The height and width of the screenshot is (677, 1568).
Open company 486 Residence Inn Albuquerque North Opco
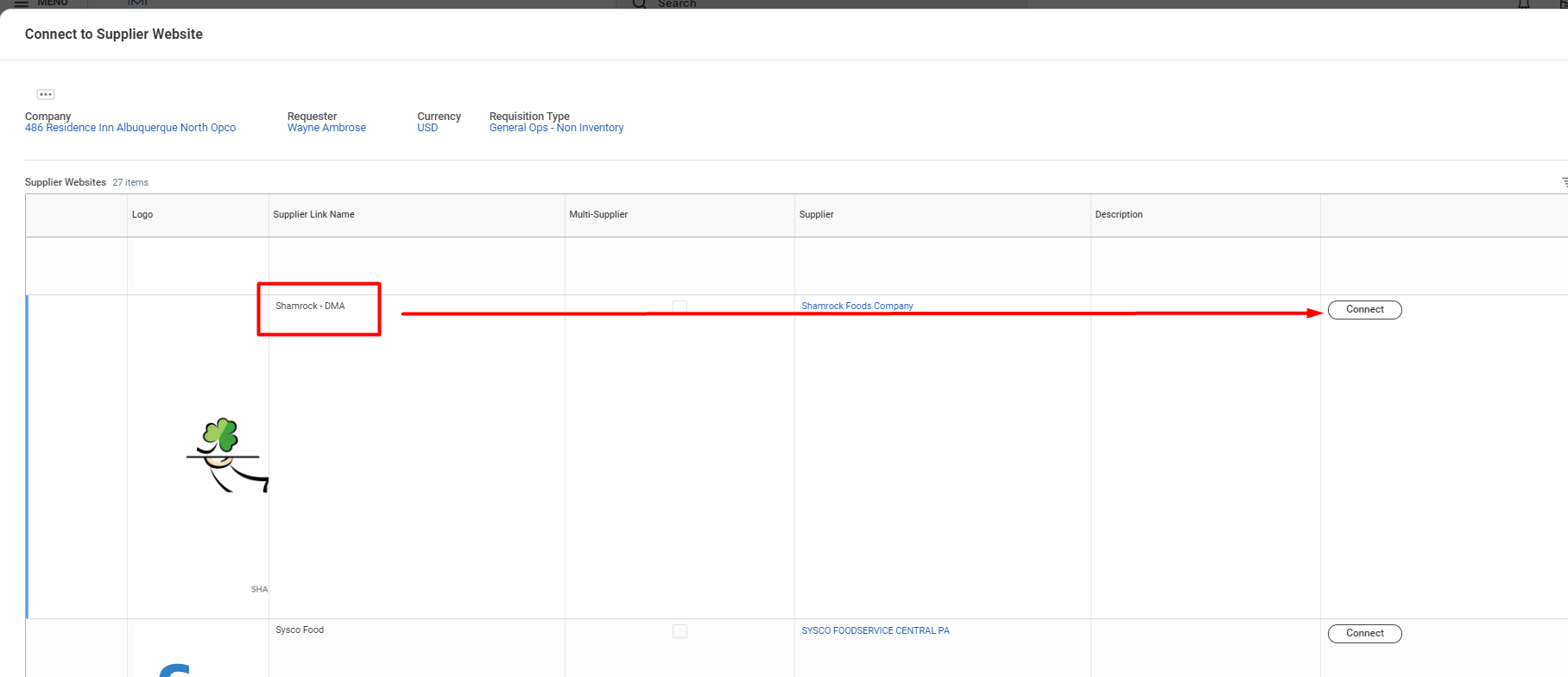(130, 128)
